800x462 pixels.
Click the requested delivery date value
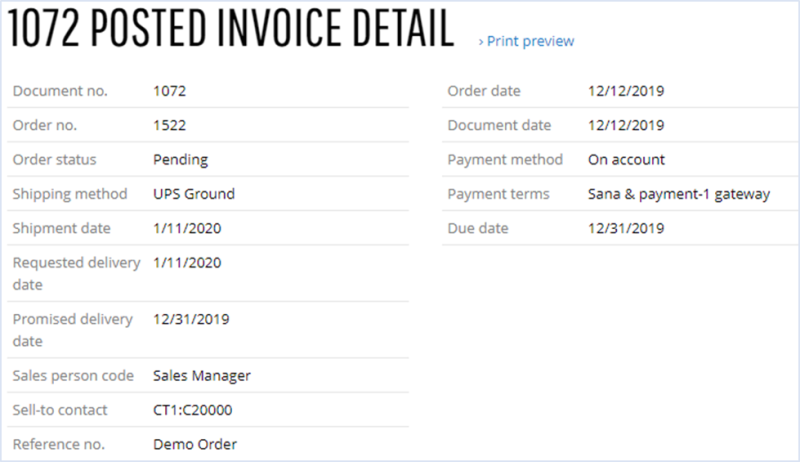(x=187, y=263)
